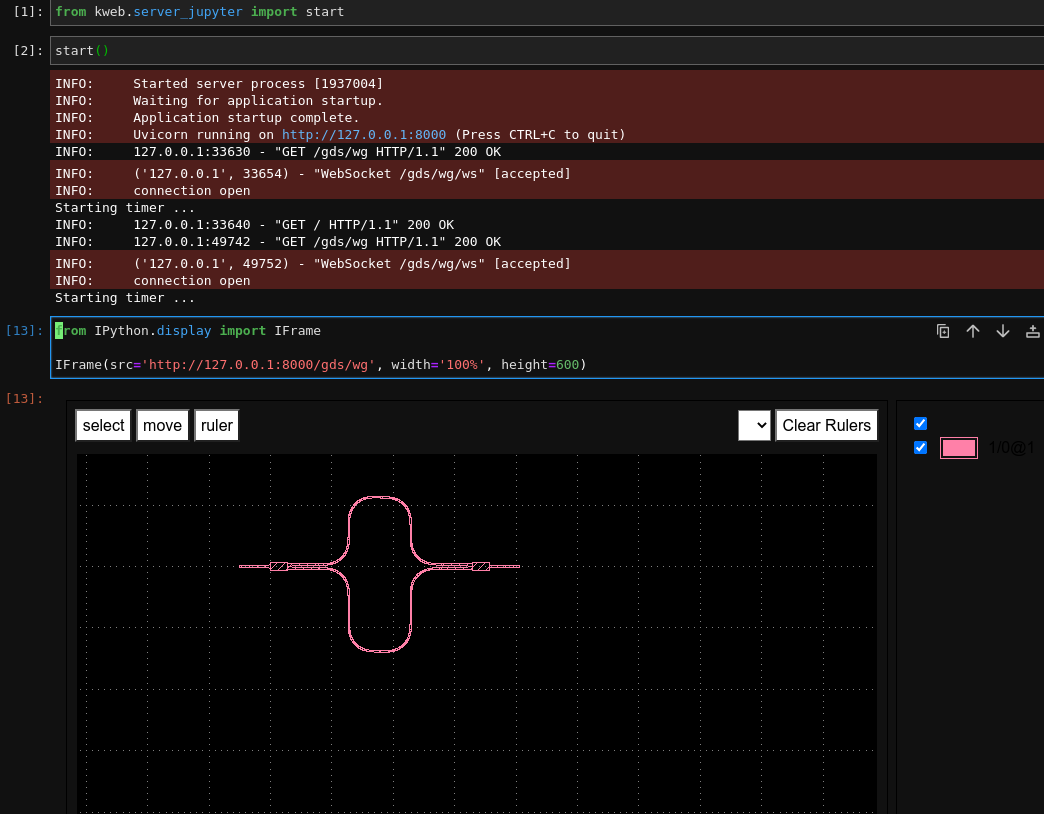Click the 'GET / HTTP/1.1' 200 OK line
Screen dimensions: 1044x814
pos(254,225)
